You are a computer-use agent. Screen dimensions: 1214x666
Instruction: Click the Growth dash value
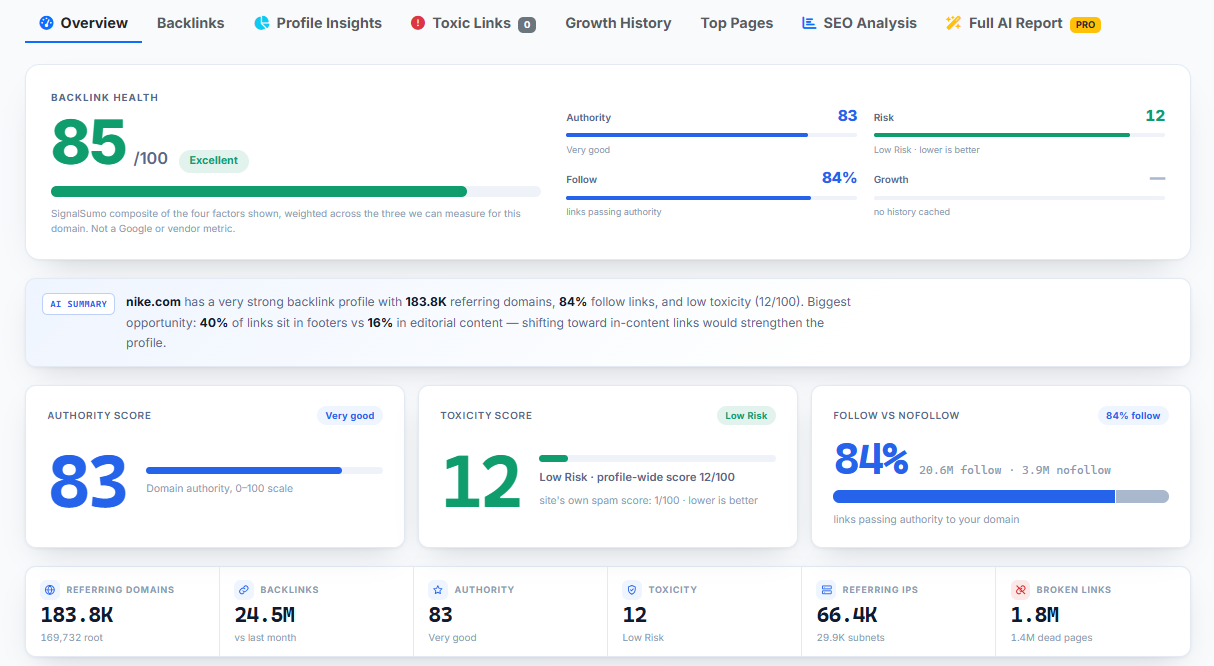(1157, 178)
